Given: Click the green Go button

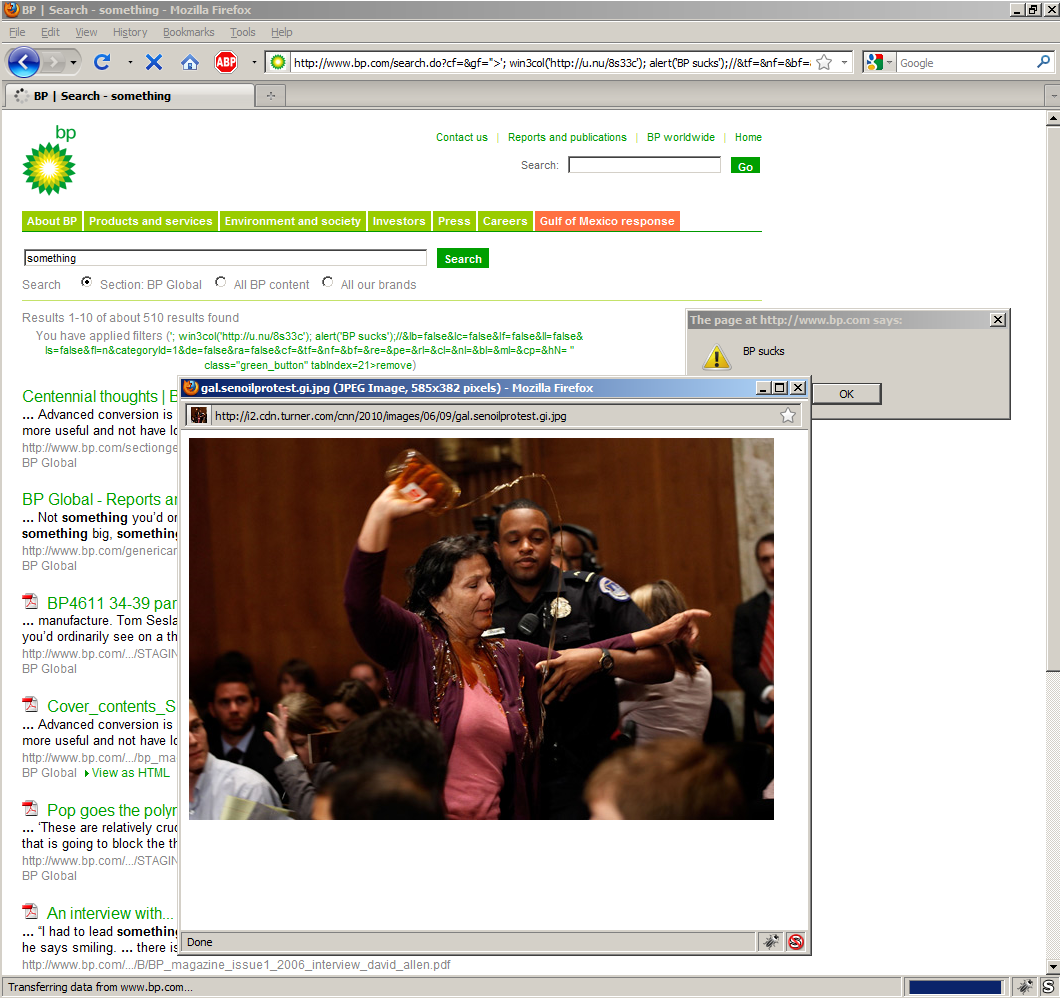Looking at the screenshot, I should point(746,166).
